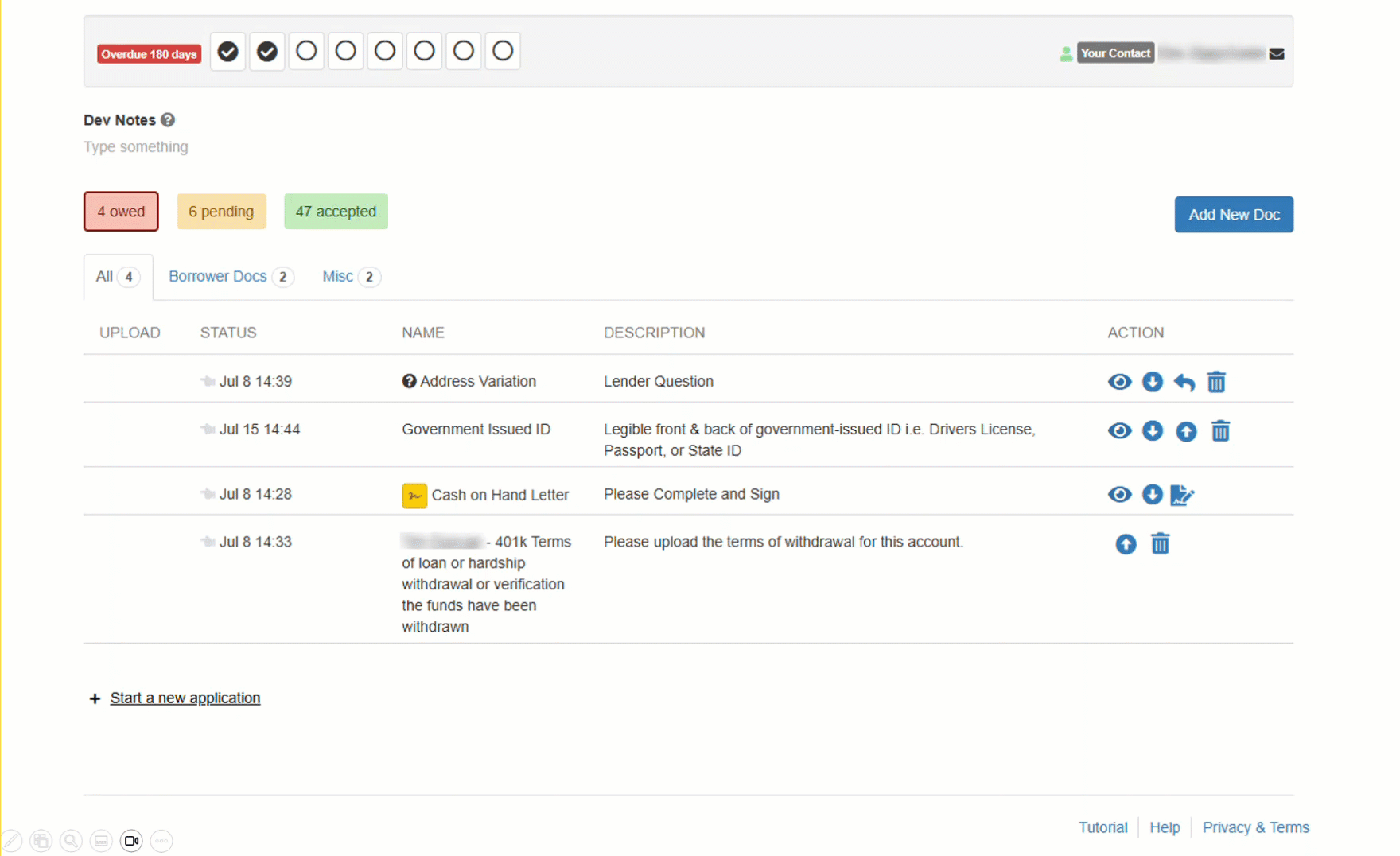
Task: Click the question mark icon beside Address Variation
Action: click(409, 381)
